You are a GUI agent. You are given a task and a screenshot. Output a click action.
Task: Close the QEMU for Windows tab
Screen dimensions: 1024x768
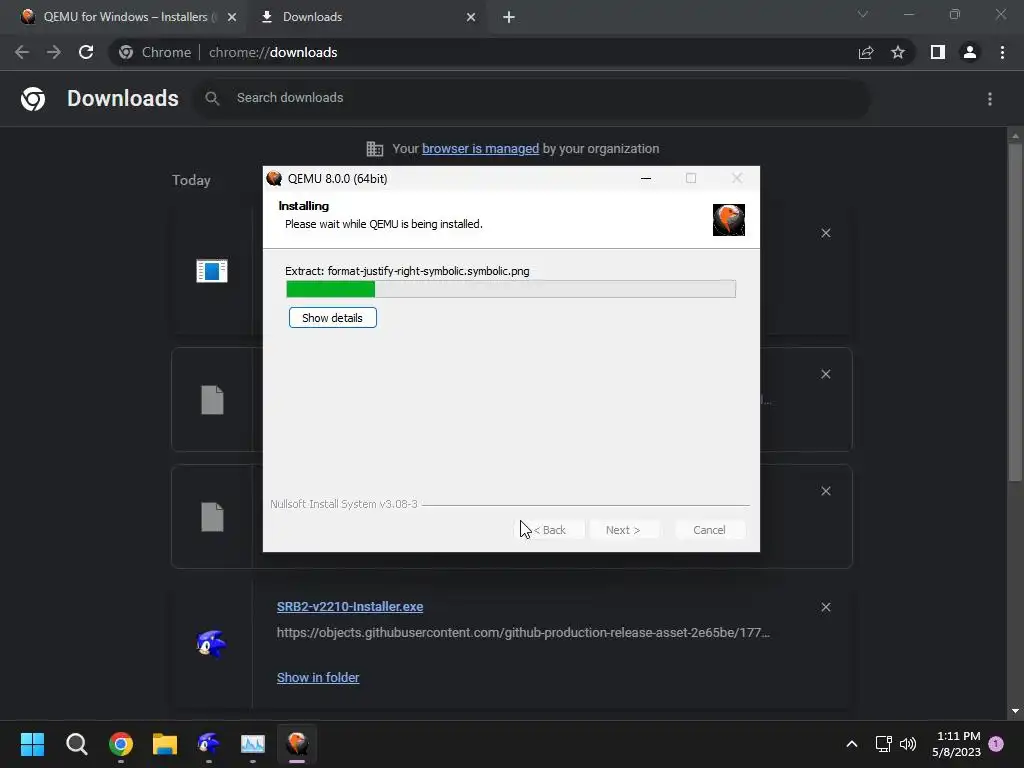pyautogui.click(x=232, y=17)
